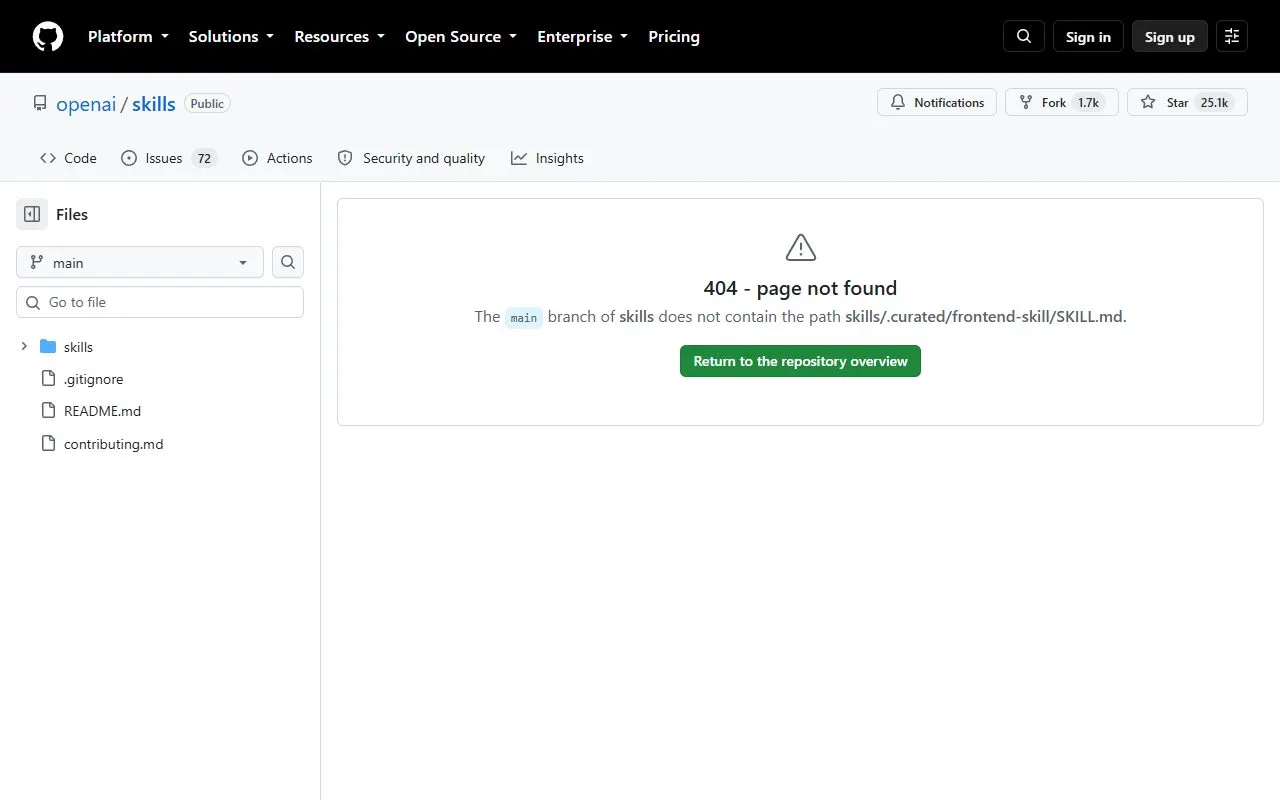Expand the Enterprise menu

tap(582, 36)
